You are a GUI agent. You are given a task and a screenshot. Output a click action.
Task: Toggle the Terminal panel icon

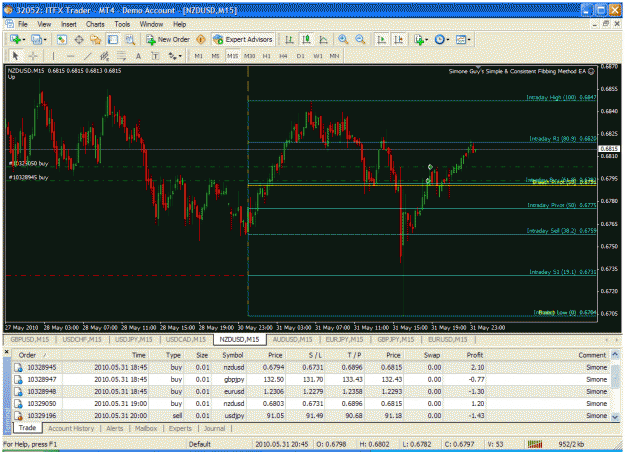pos(113,39)
